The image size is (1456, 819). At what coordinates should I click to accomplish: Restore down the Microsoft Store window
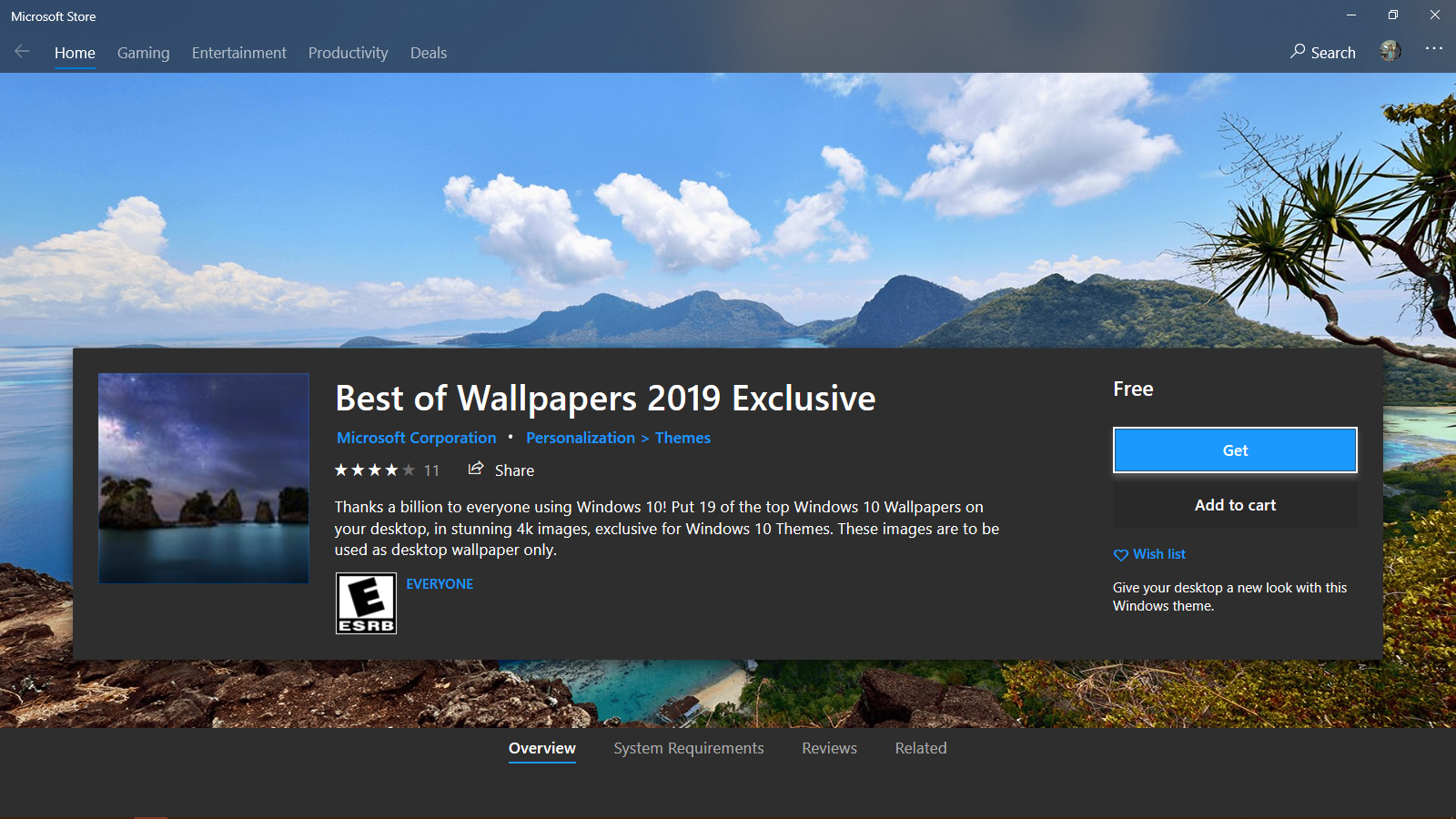pyautogui.click(x=1393, y=15)
